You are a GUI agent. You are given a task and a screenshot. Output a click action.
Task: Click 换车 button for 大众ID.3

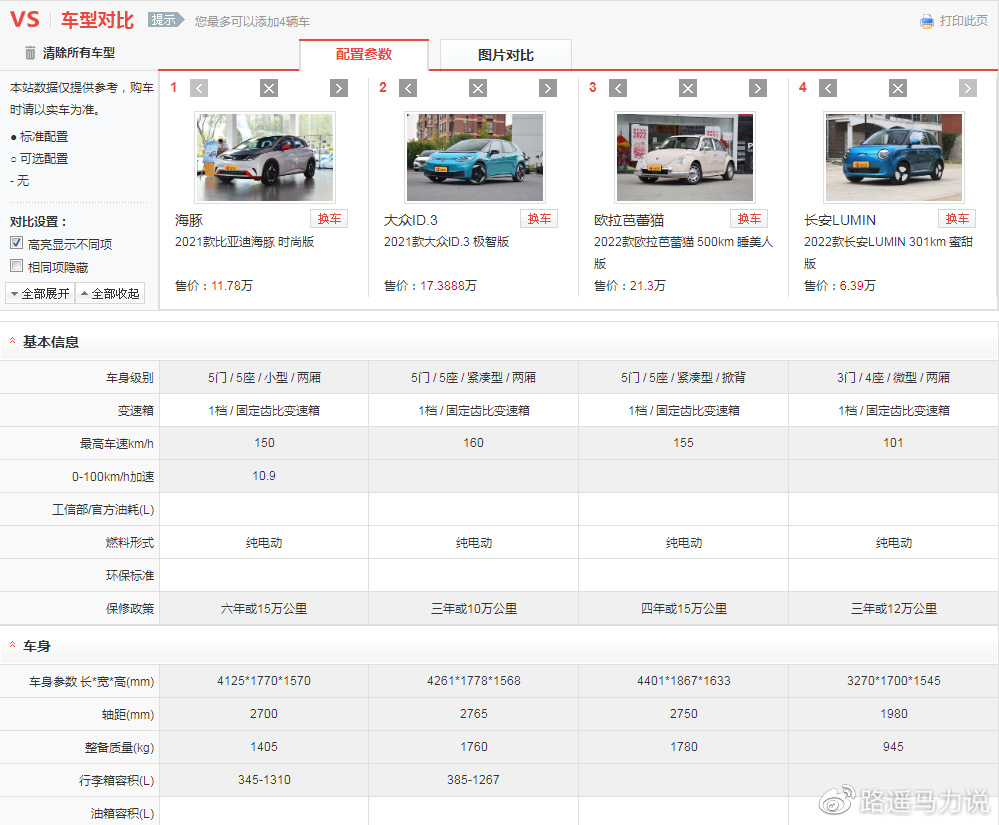pyautogui.click(x=539, y=219)
